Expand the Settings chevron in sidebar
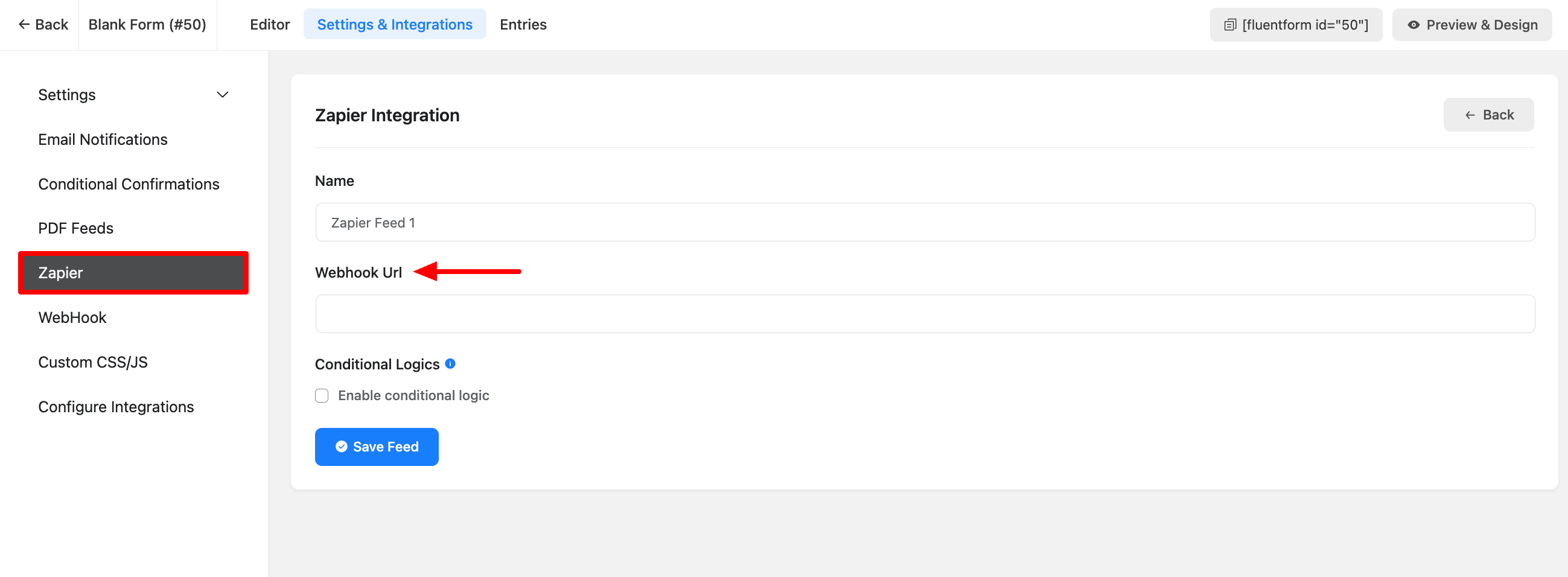The height and width of the screenshot is (577, 1568). pos(223,95)
